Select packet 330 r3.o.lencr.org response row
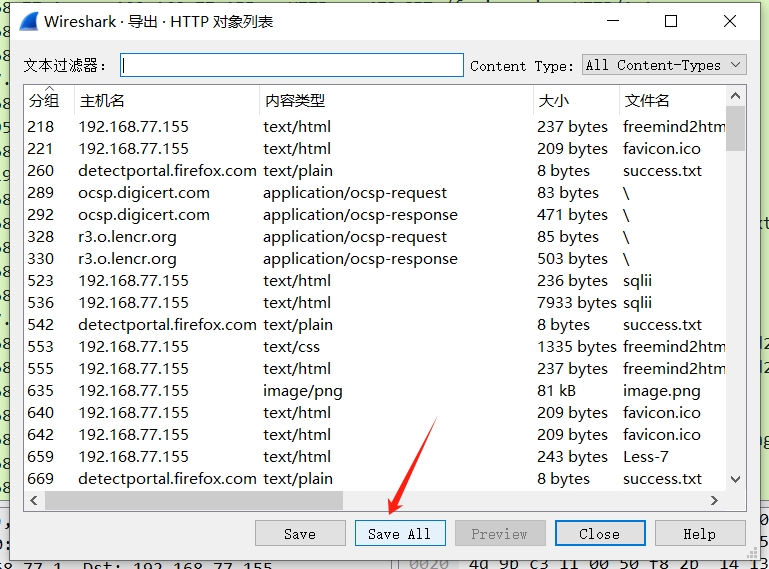 click(x=375, y=259)
